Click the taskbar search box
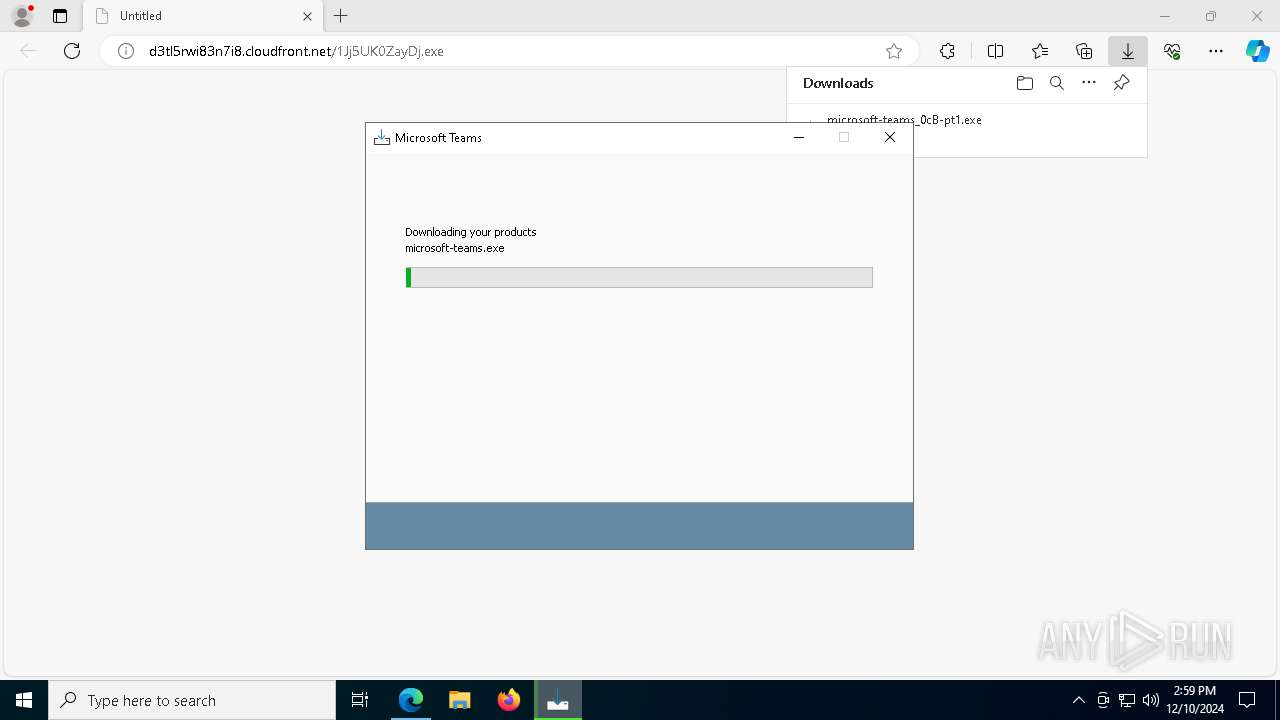This screenshot has height=720, width=1280. click(x=192, y=700)
